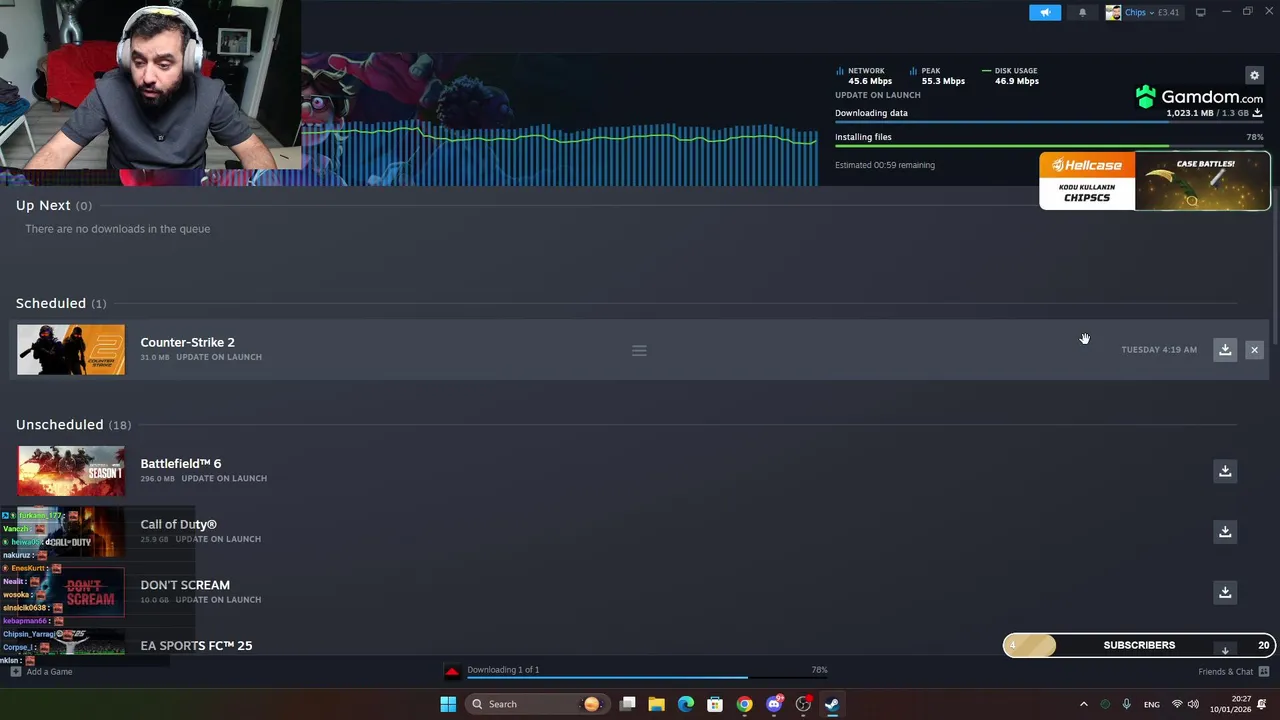
Task: Download the Battlefield 6 update
Action: coord(1225,471)
